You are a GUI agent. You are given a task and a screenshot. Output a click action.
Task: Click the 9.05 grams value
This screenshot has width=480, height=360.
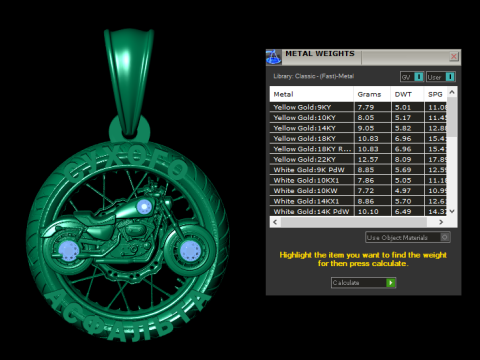pos(366,128)
